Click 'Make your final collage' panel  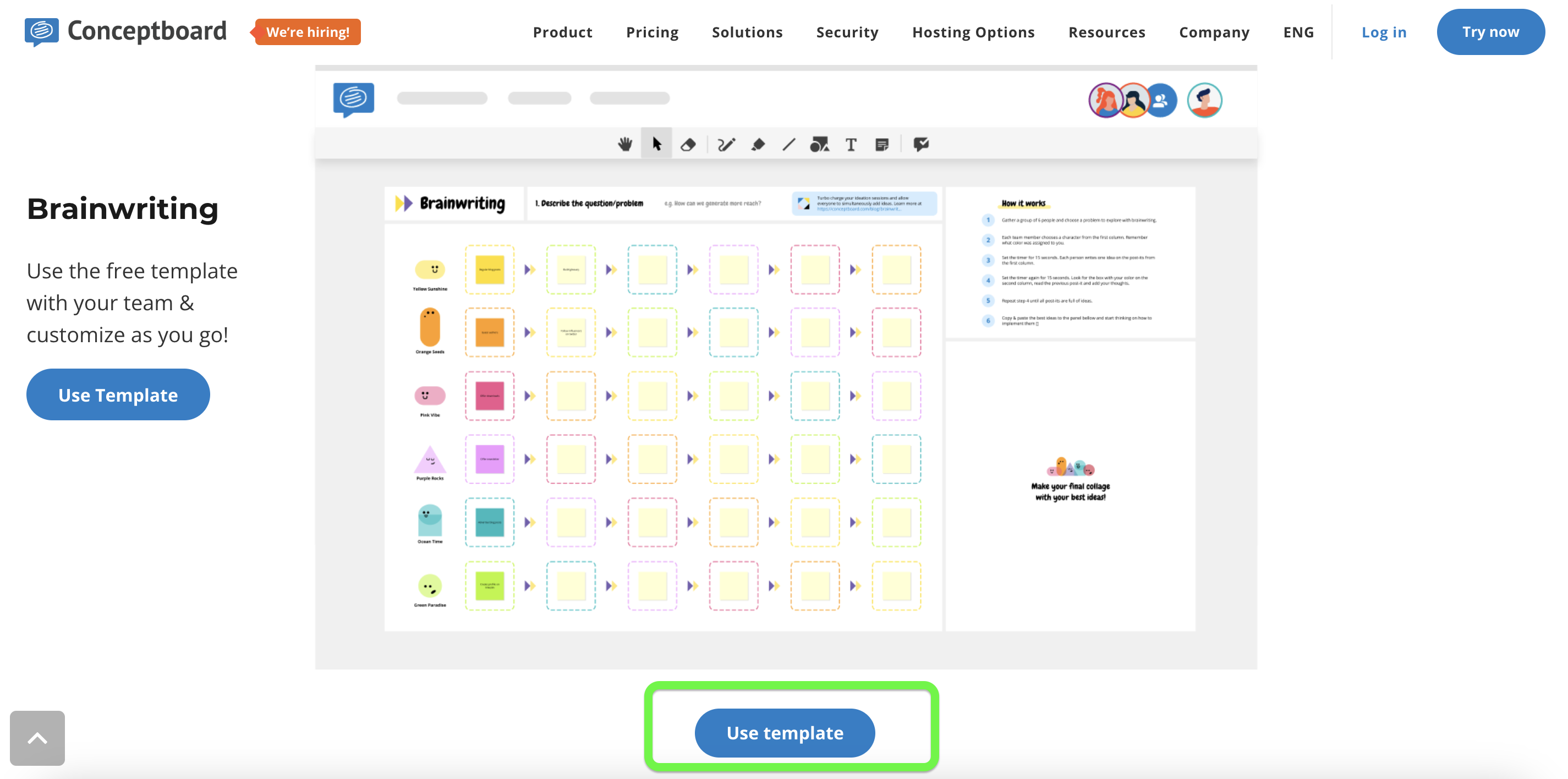click(x=1070, y=486)
